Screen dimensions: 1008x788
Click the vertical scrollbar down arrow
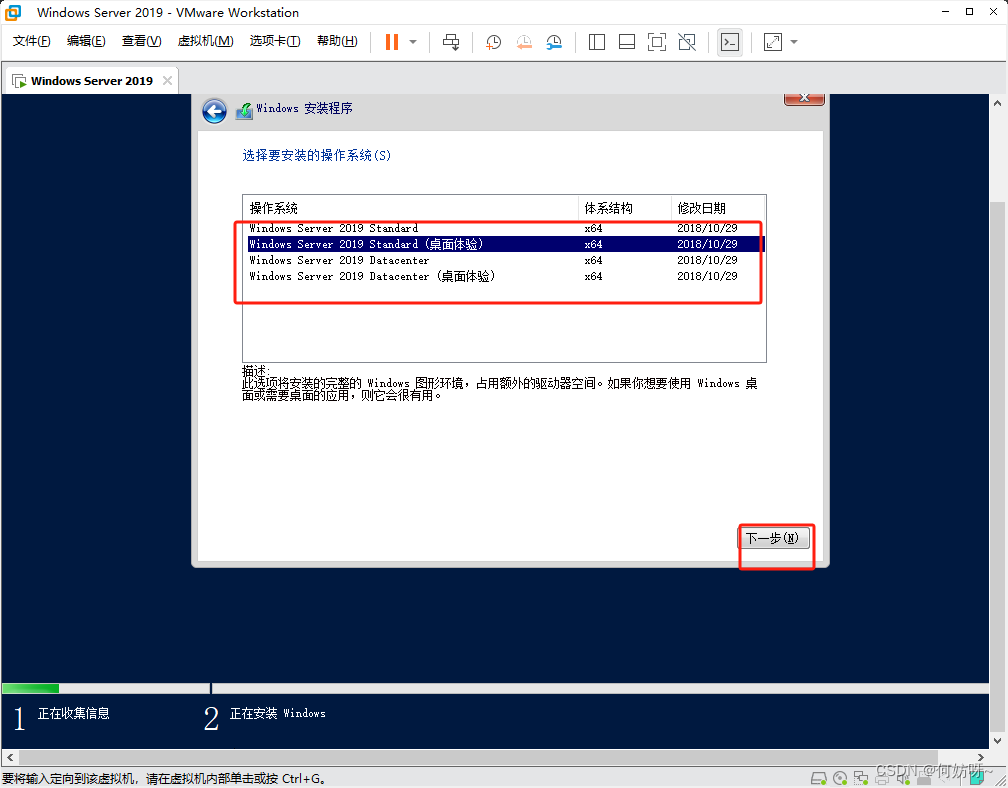(998, 740)
